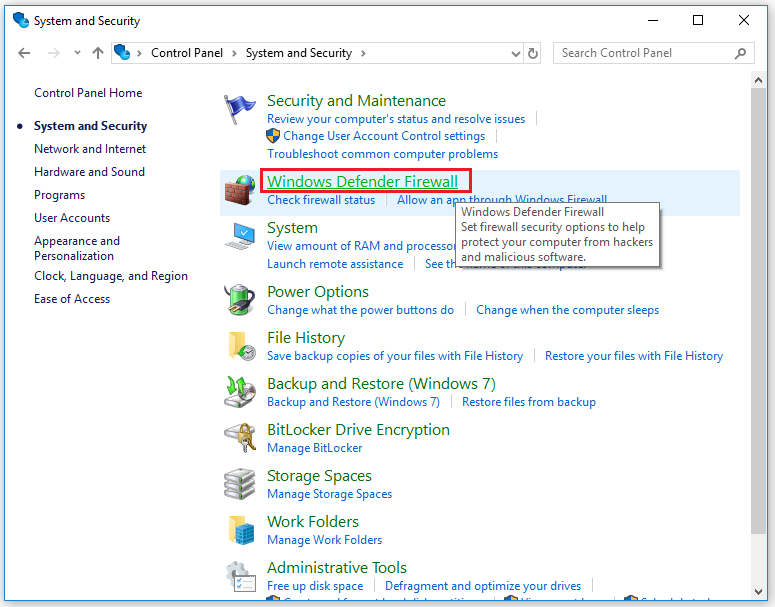Click the Security and Maintenance flag icon
Screen dimensions: 775x607
240,109
